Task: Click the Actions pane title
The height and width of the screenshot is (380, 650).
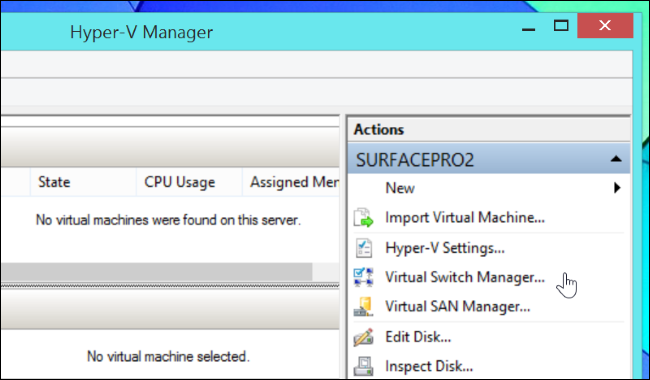Action: coord(378,130)
